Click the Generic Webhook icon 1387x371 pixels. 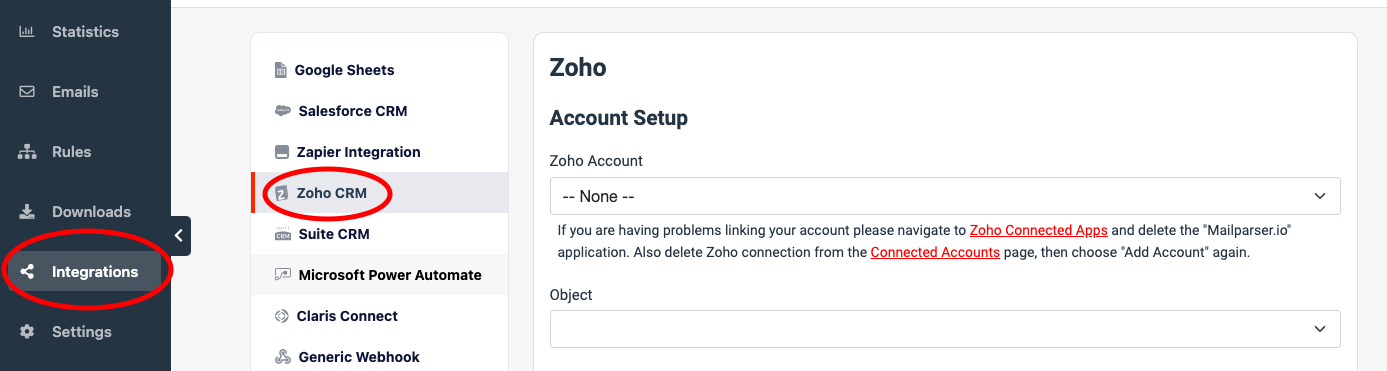(x=282, y=357)
